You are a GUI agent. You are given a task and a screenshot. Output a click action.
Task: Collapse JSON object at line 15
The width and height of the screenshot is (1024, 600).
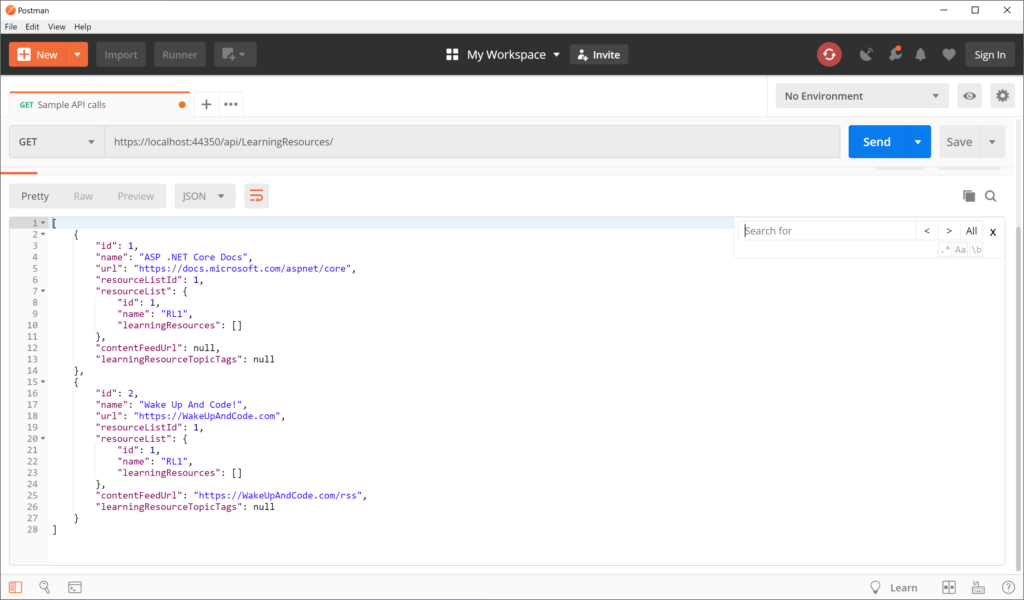[x=43, y=382]
